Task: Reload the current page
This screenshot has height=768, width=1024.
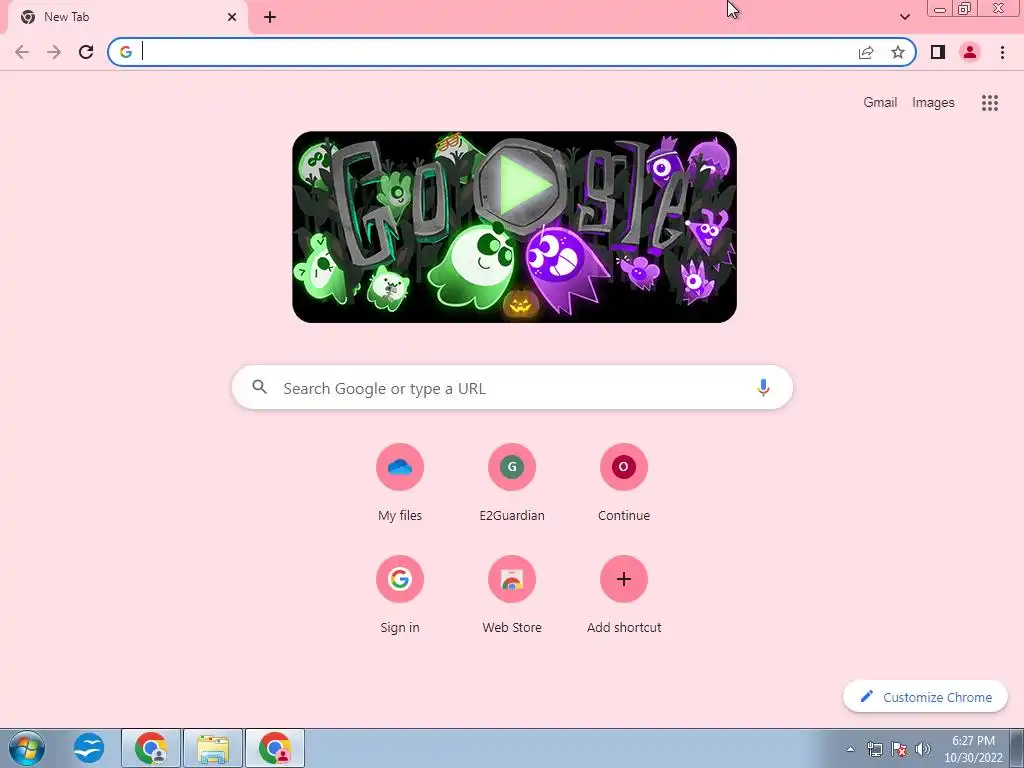Action: (x=86, y=52)
